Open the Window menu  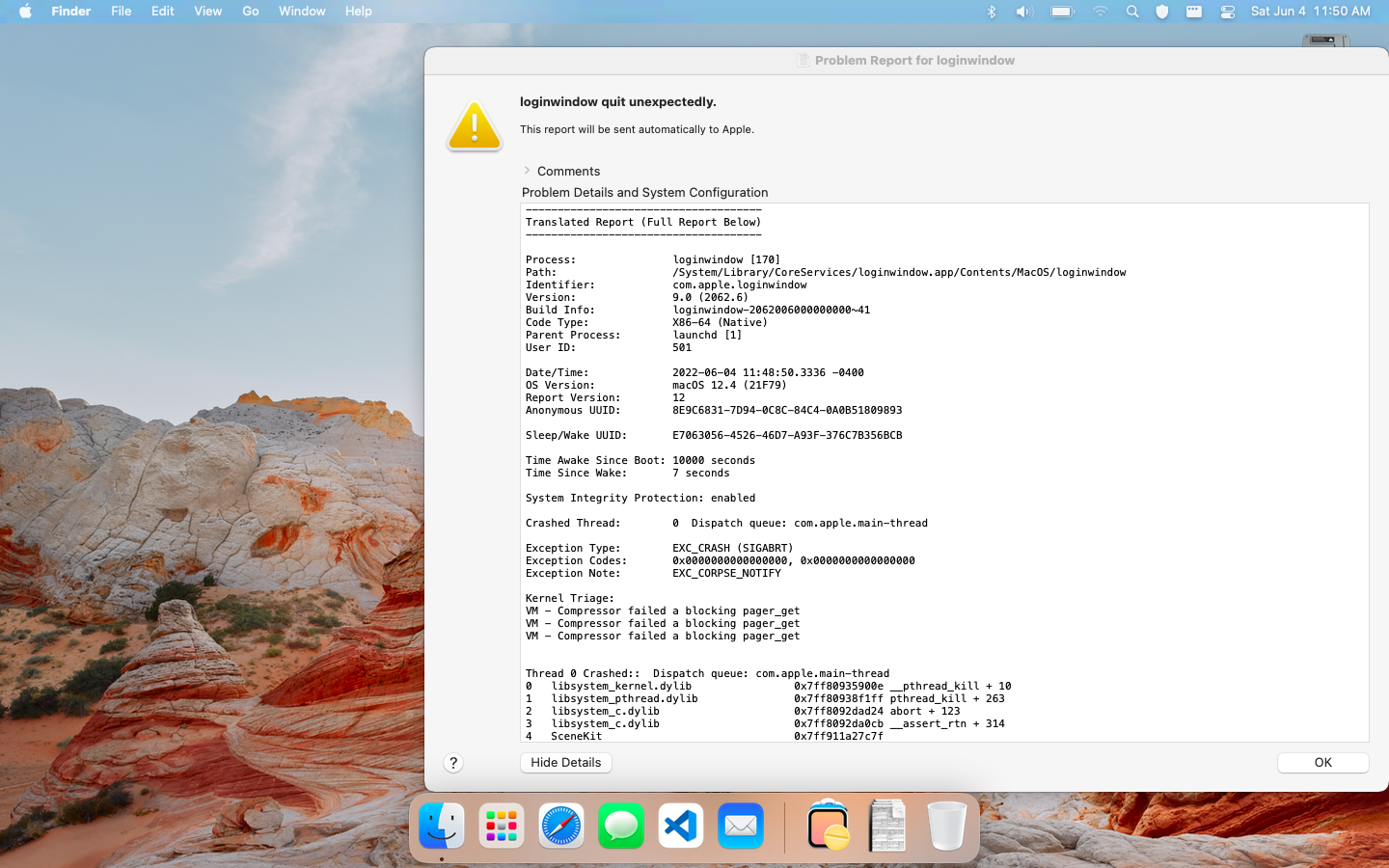pyautogui.click(x=302, y=12)
